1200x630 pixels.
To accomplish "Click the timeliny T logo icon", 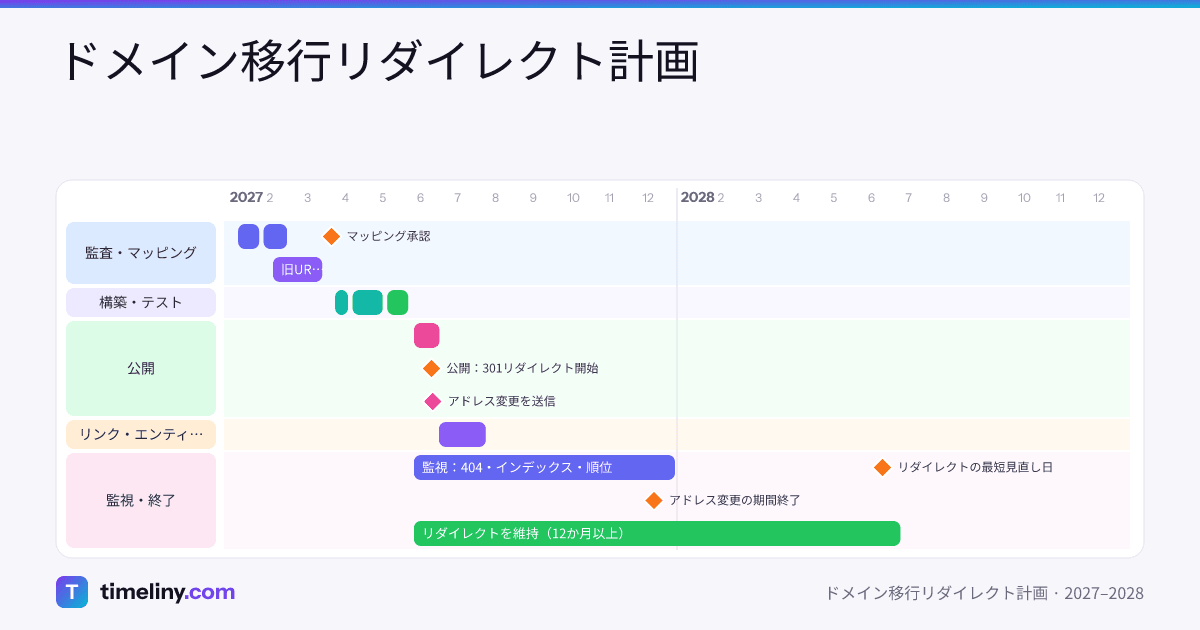I will coord(72,592).
